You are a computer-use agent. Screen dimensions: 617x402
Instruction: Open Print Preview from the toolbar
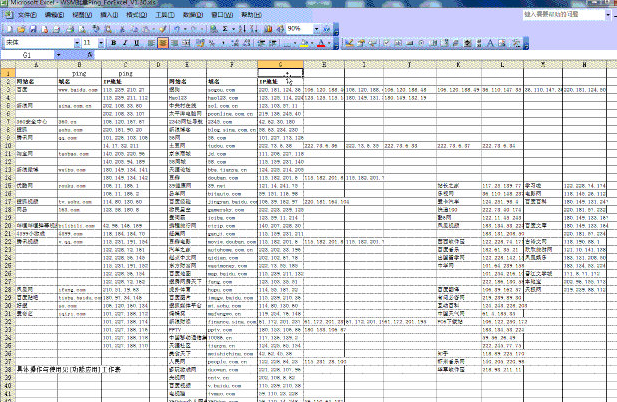pyautogui.click(x=82, y=29)
